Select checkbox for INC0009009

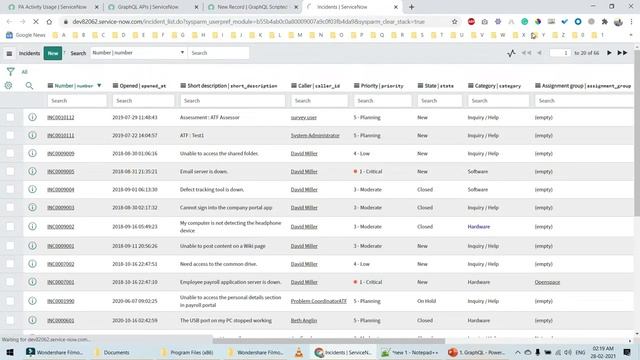pos(10,153)
